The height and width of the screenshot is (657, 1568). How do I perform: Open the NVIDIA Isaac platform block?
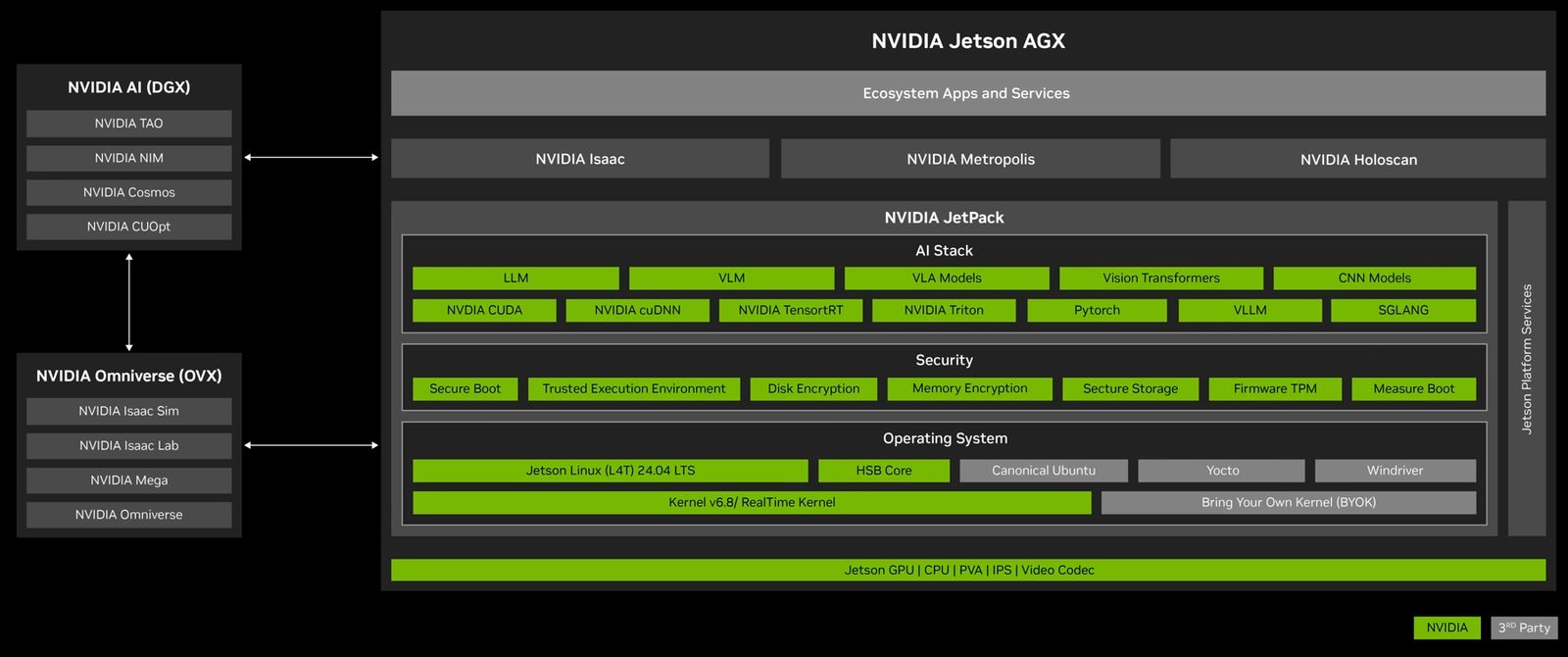click(579, 159)
